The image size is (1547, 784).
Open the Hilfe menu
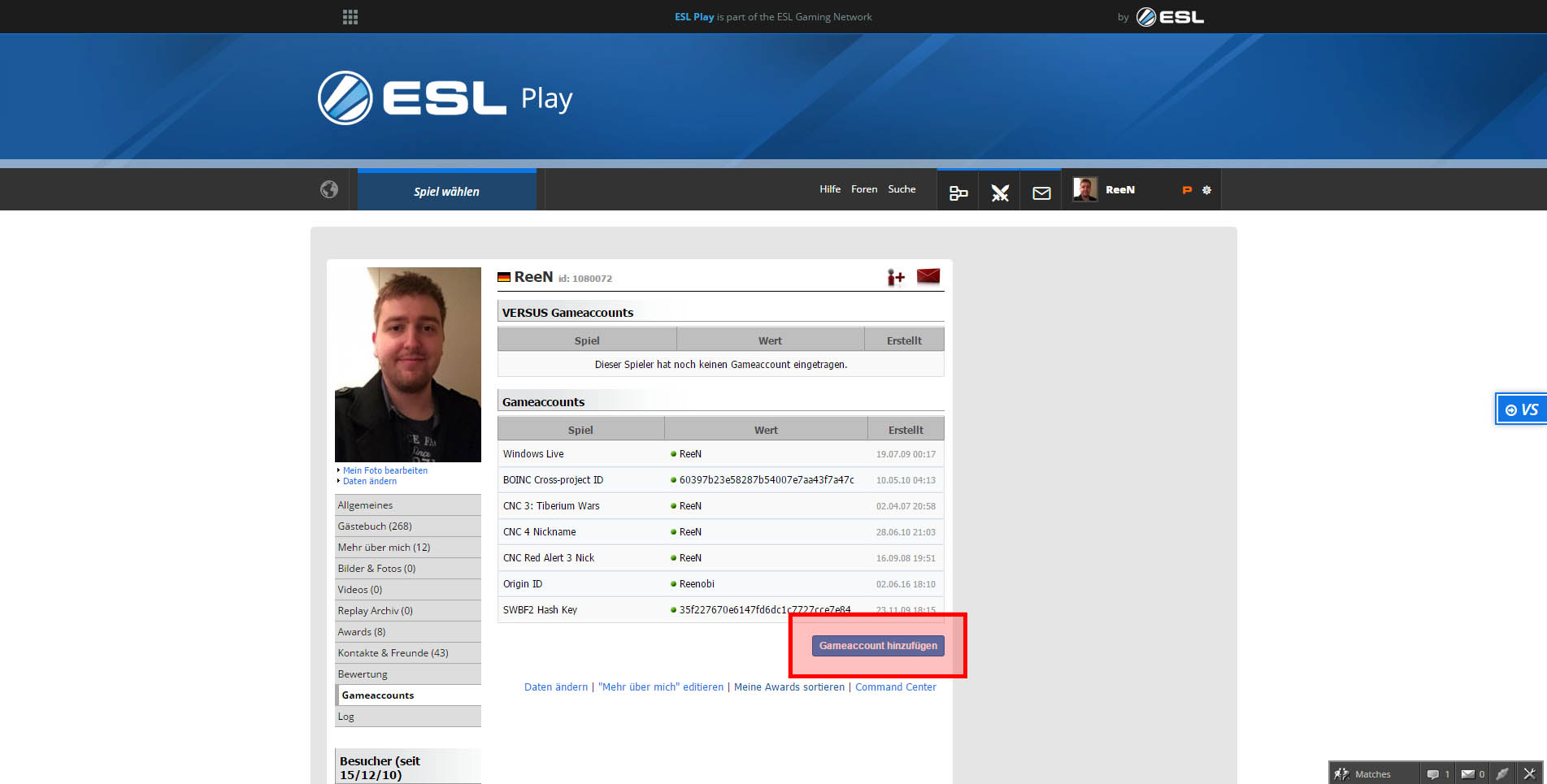pyautogui.click(x=830, y=189)
